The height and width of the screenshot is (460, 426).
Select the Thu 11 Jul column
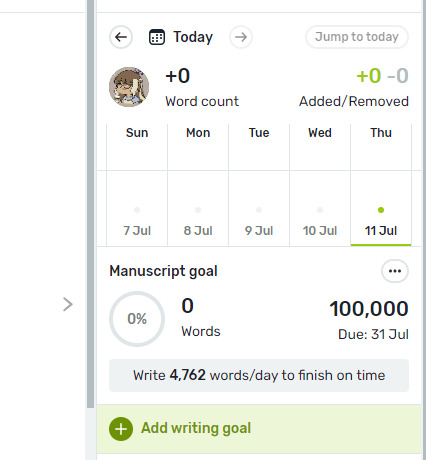click(x=381, y=185)
